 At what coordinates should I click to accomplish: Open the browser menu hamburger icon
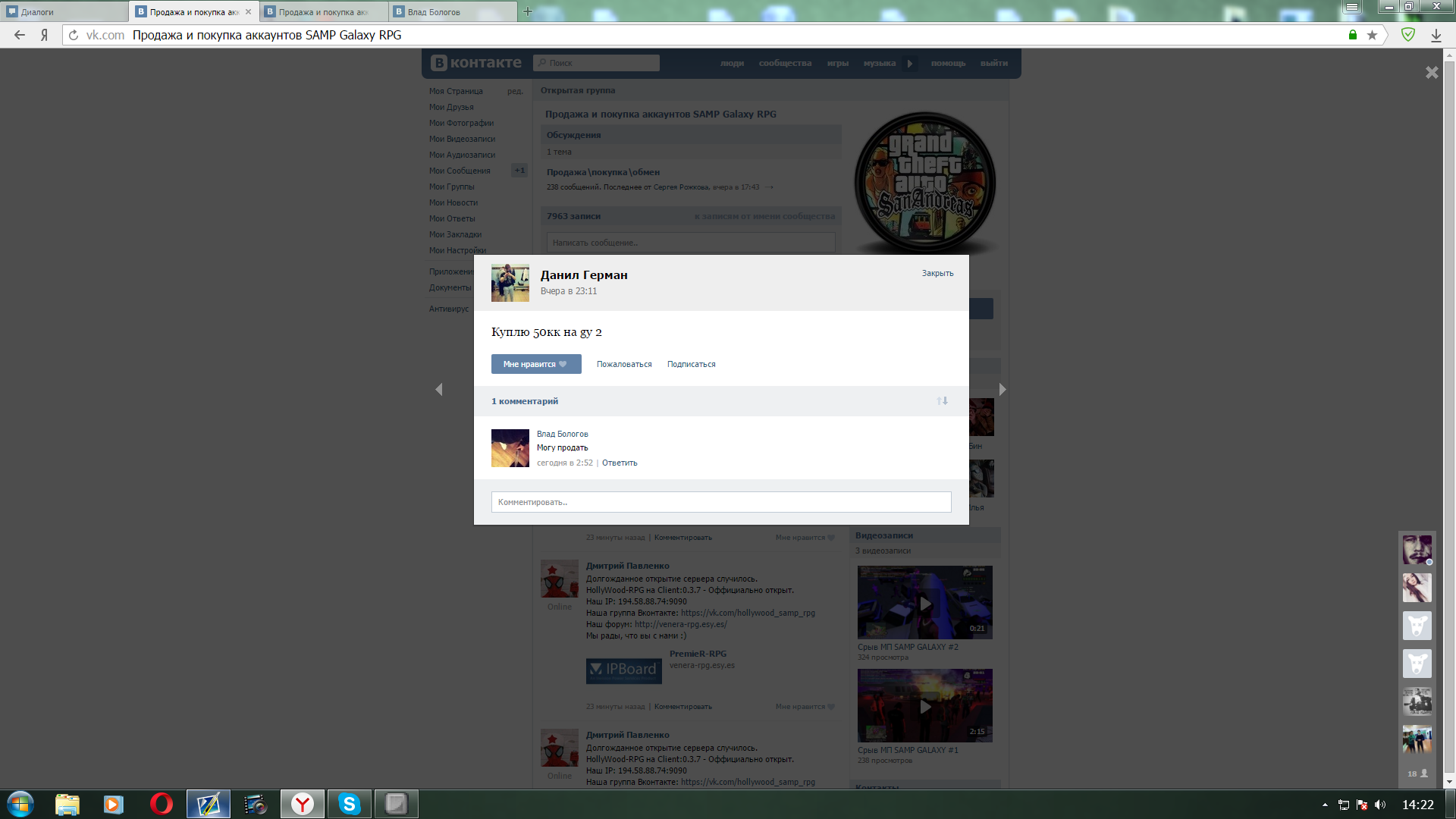tap(1352, 7)
